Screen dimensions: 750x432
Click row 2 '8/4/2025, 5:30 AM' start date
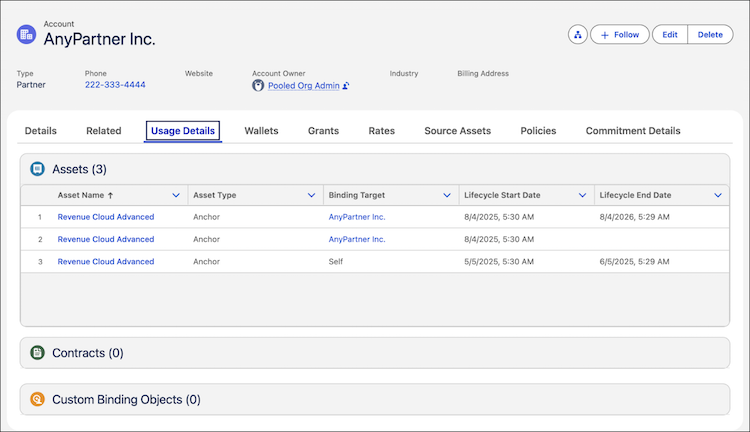(x=499, y=239)
